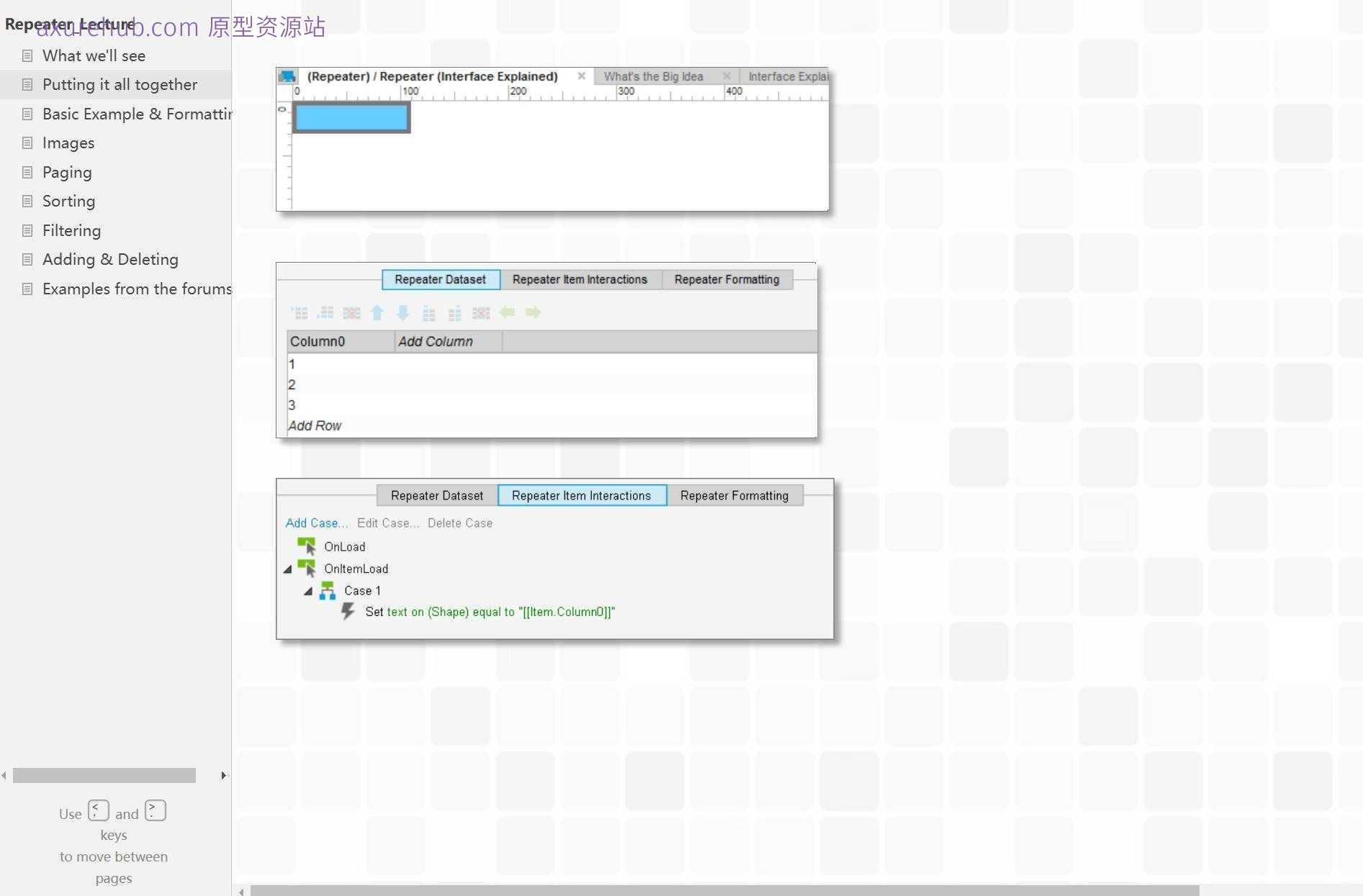Click the OnLoad event icon
1363x896 pixels.
[307, 546]
